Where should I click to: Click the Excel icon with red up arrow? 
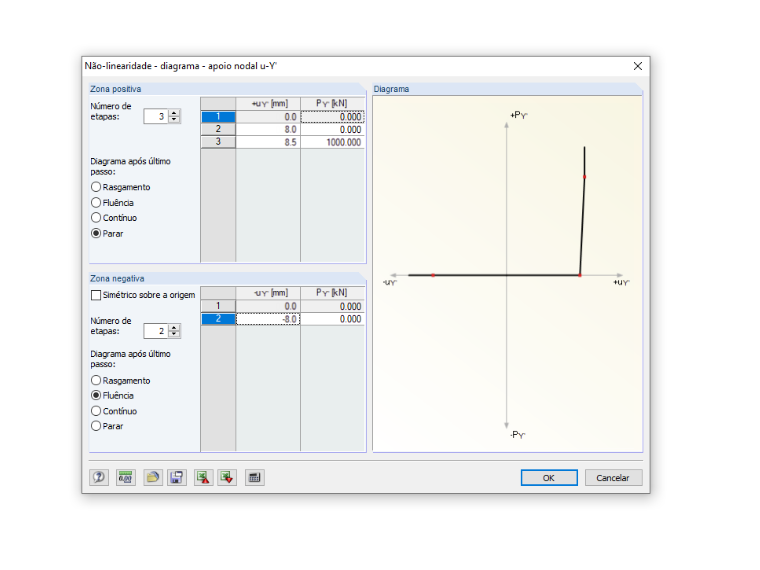(204, 477)
